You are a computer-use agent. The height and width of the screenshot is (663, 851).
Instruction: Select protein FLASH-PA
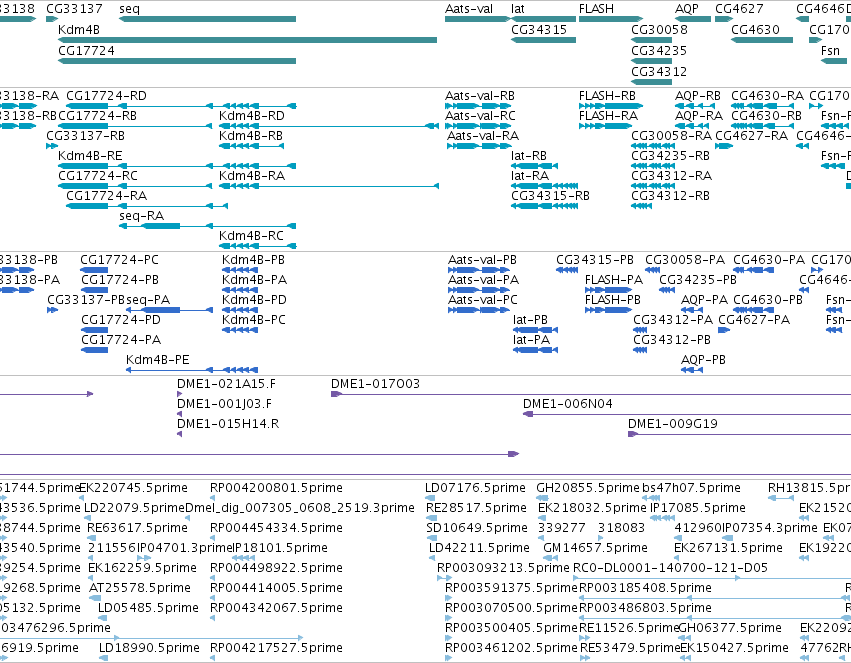coord(608,290)
